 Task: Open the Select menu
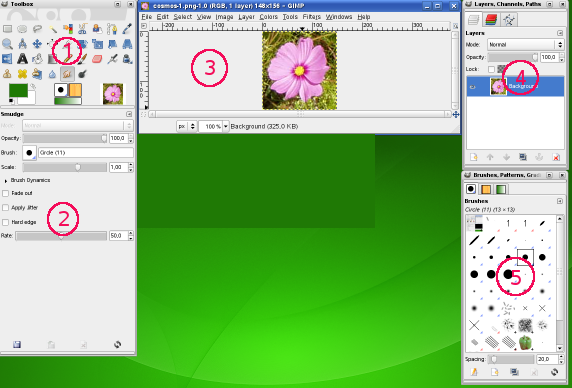point(183,17)
